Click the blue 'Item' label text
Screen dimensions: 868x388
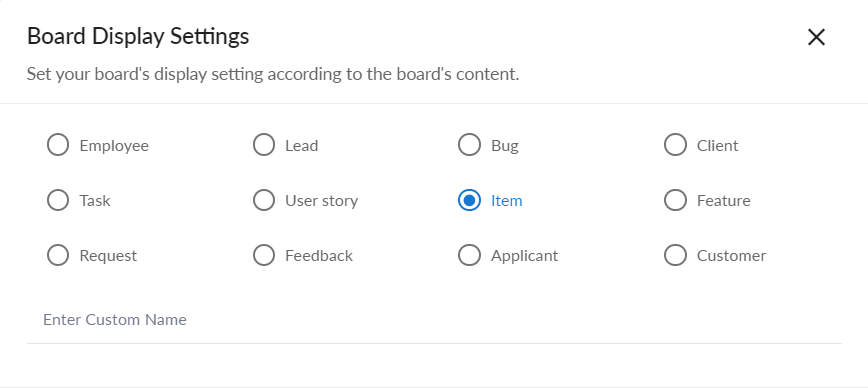click(507, 200)
